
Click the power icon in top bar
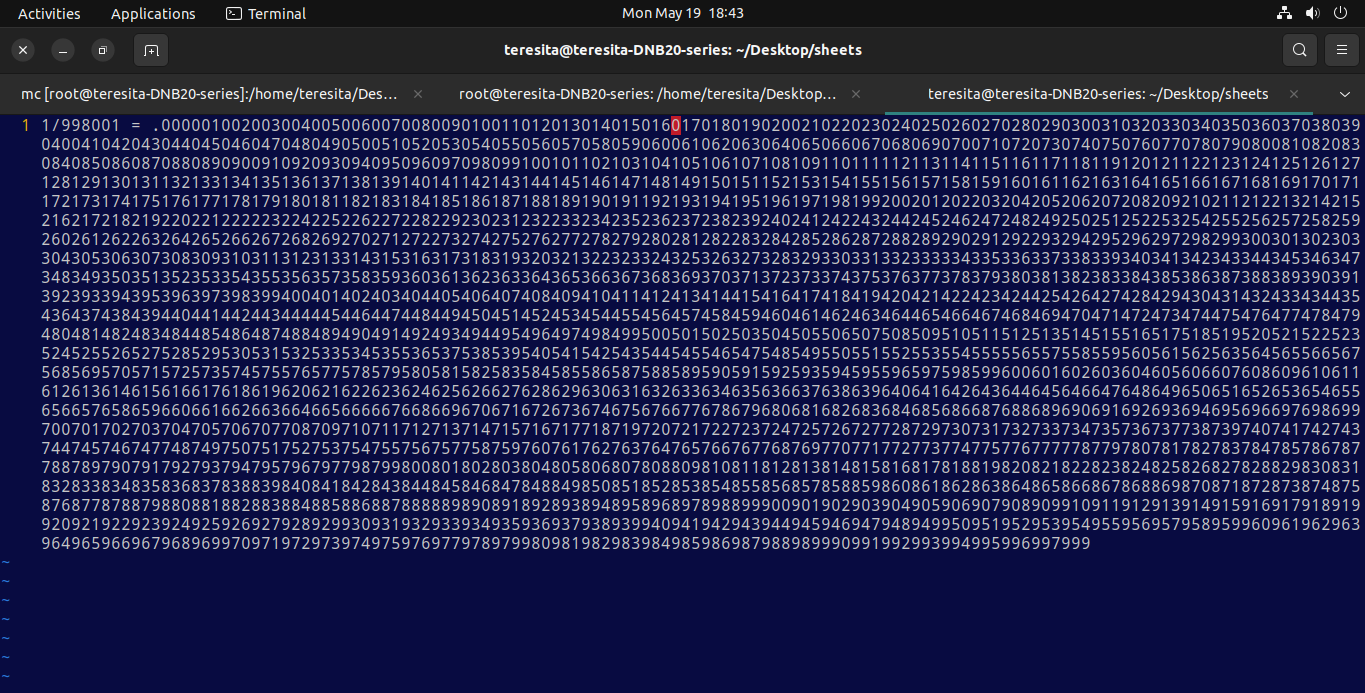[x=1341, y=13]
